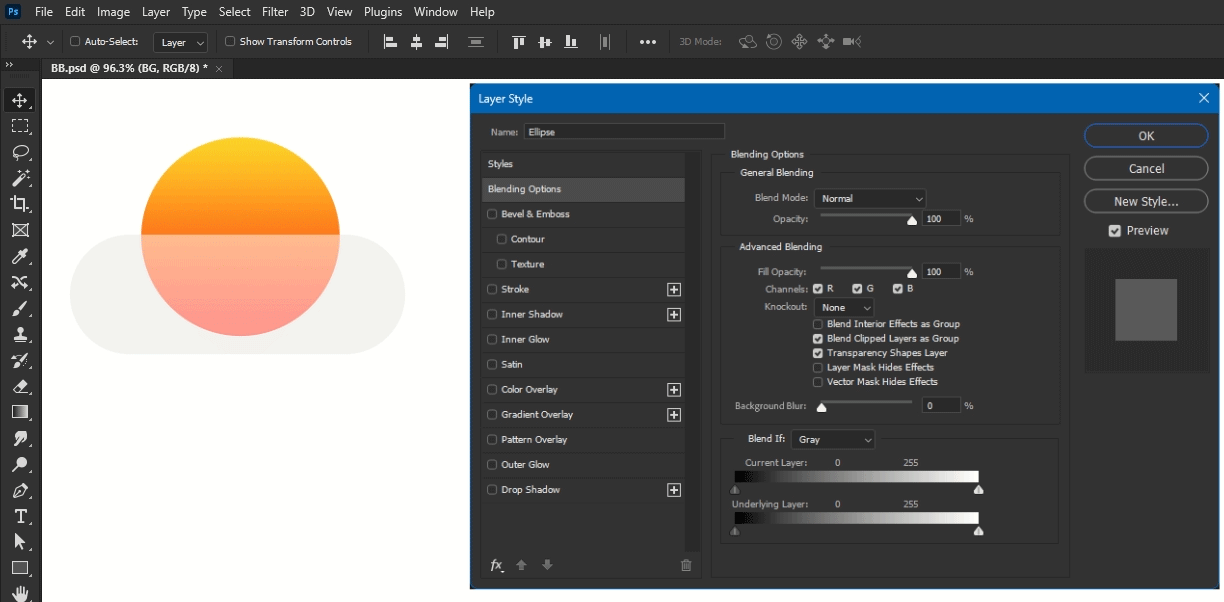
Task: Select the Eyedropper tool
Action: coord(21,256)
